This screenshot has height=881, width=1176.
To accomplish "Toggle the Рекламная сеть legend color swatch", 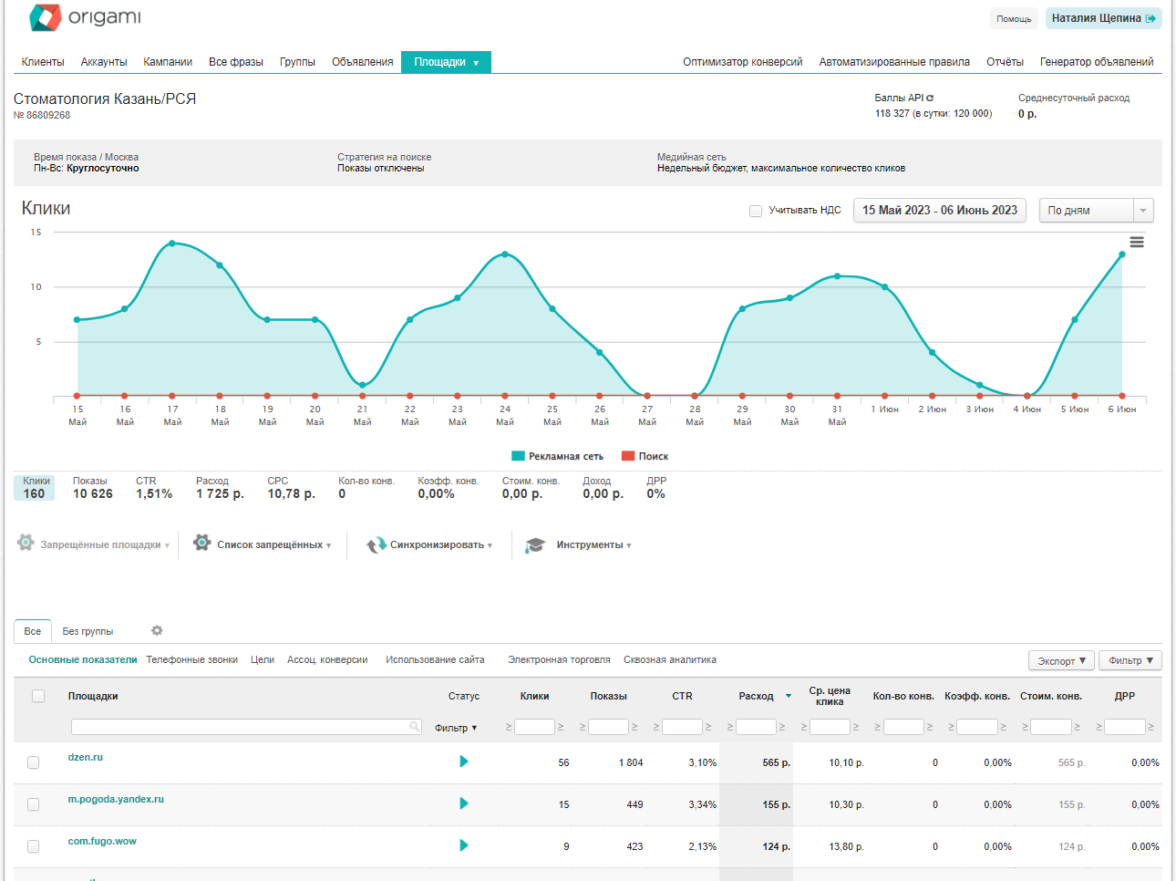I will pos(518,456).
